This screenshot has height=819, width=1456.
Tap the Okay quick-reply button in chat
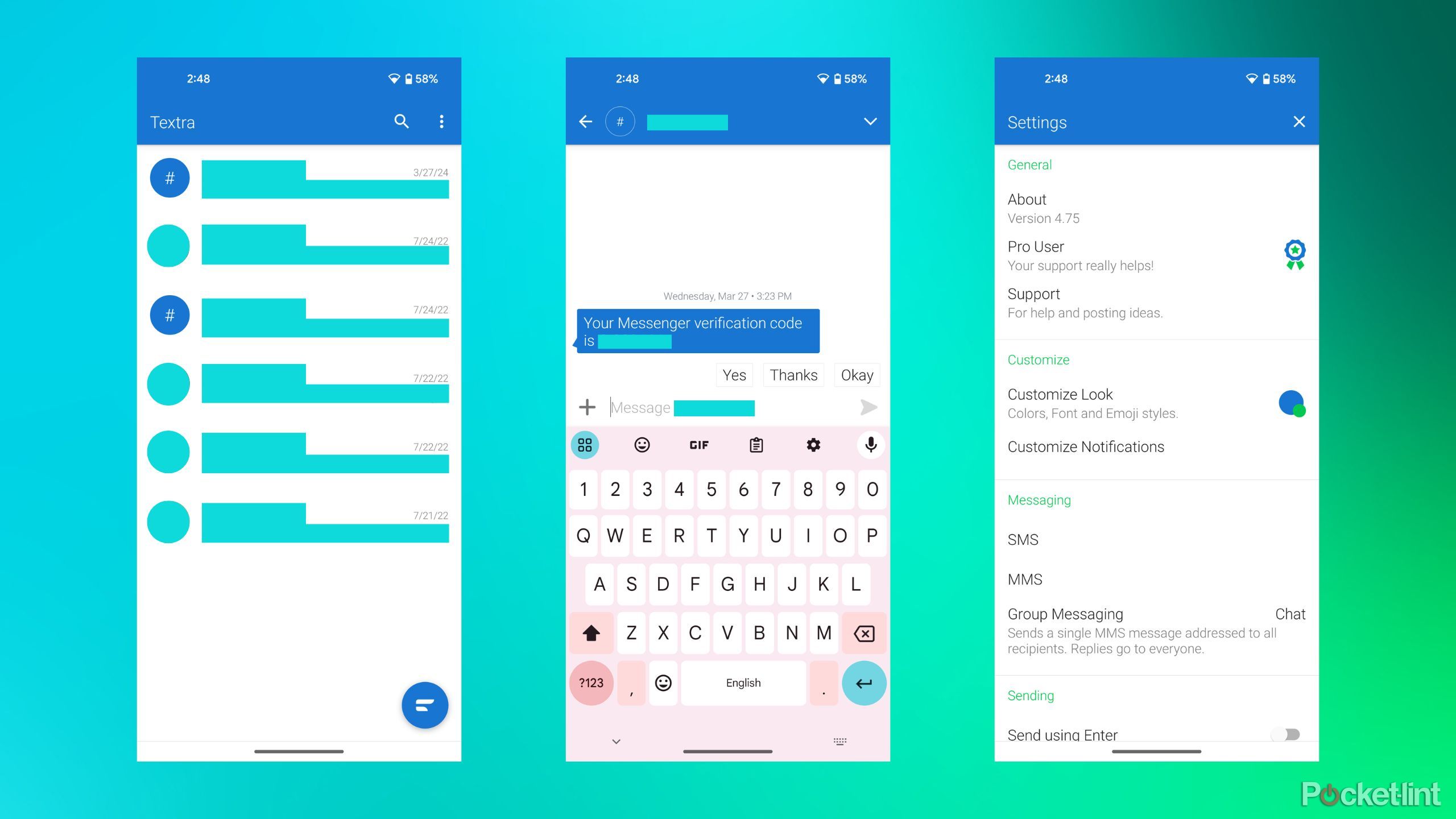[856, 374]
